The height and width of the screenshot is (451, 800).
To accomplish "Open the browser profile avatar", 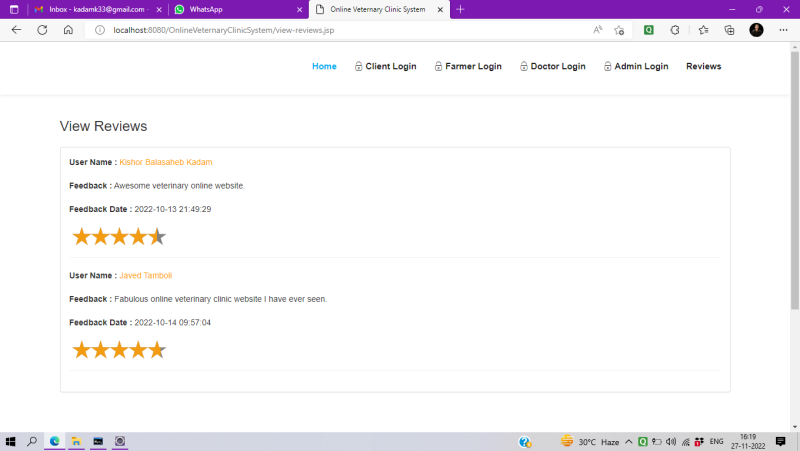I will click(x=756, y=30).
